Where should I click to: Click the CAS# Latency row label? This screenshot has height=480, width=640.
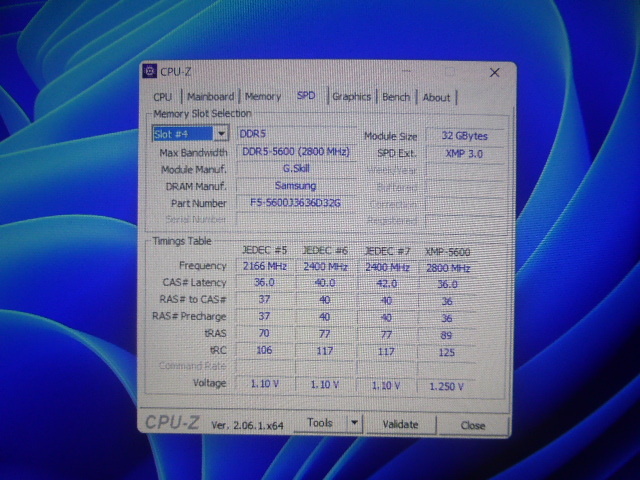[x=194, y=282]
